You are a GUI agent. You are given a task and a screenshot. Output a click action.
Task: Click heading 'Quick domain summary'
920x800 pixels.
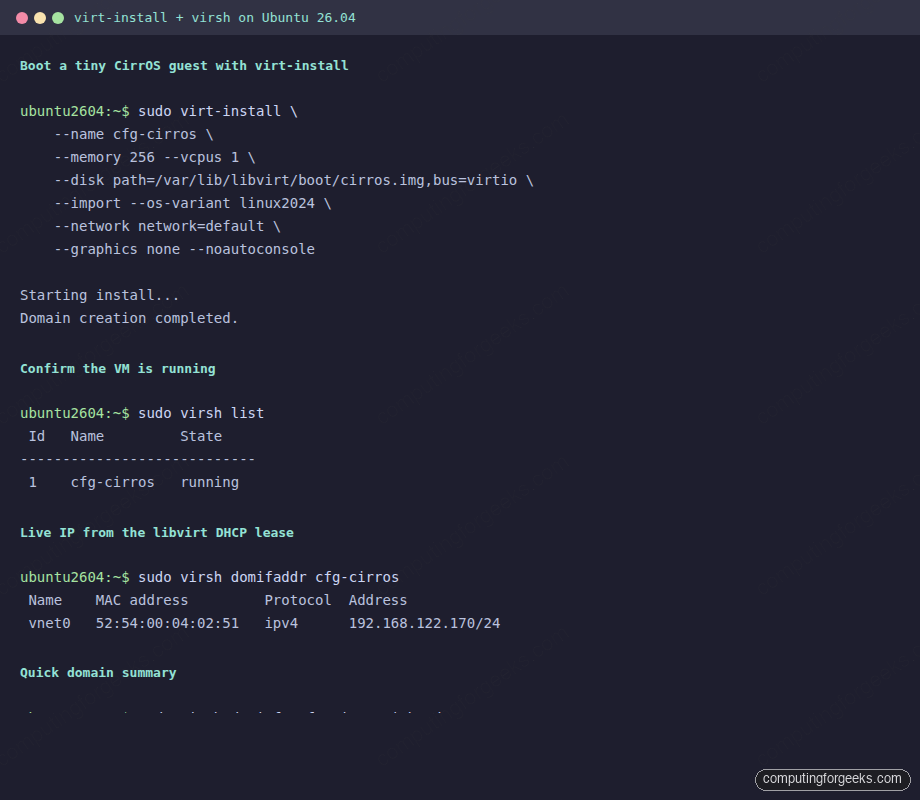98,673
